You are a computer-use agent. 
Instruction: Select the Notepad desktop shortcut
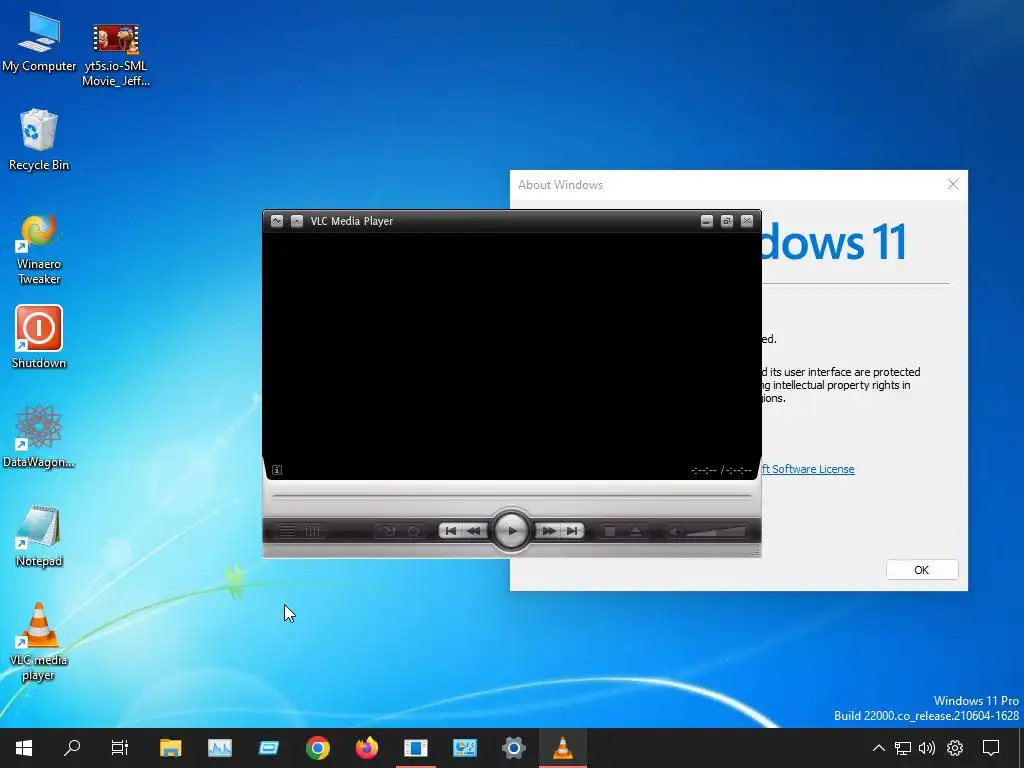tap(39, 536)
